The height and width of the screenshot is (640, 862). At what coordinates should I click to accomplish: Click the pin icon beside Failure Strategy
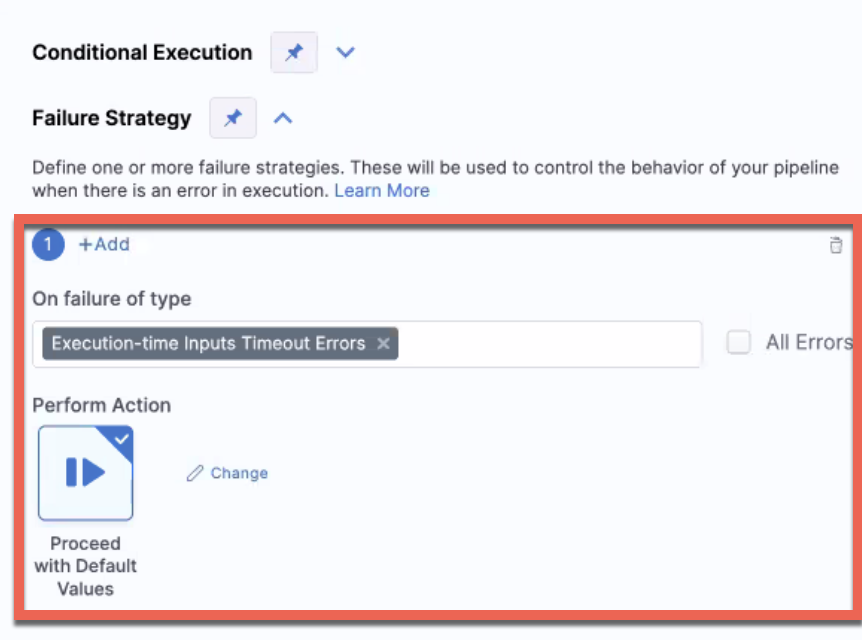[233, 118]
